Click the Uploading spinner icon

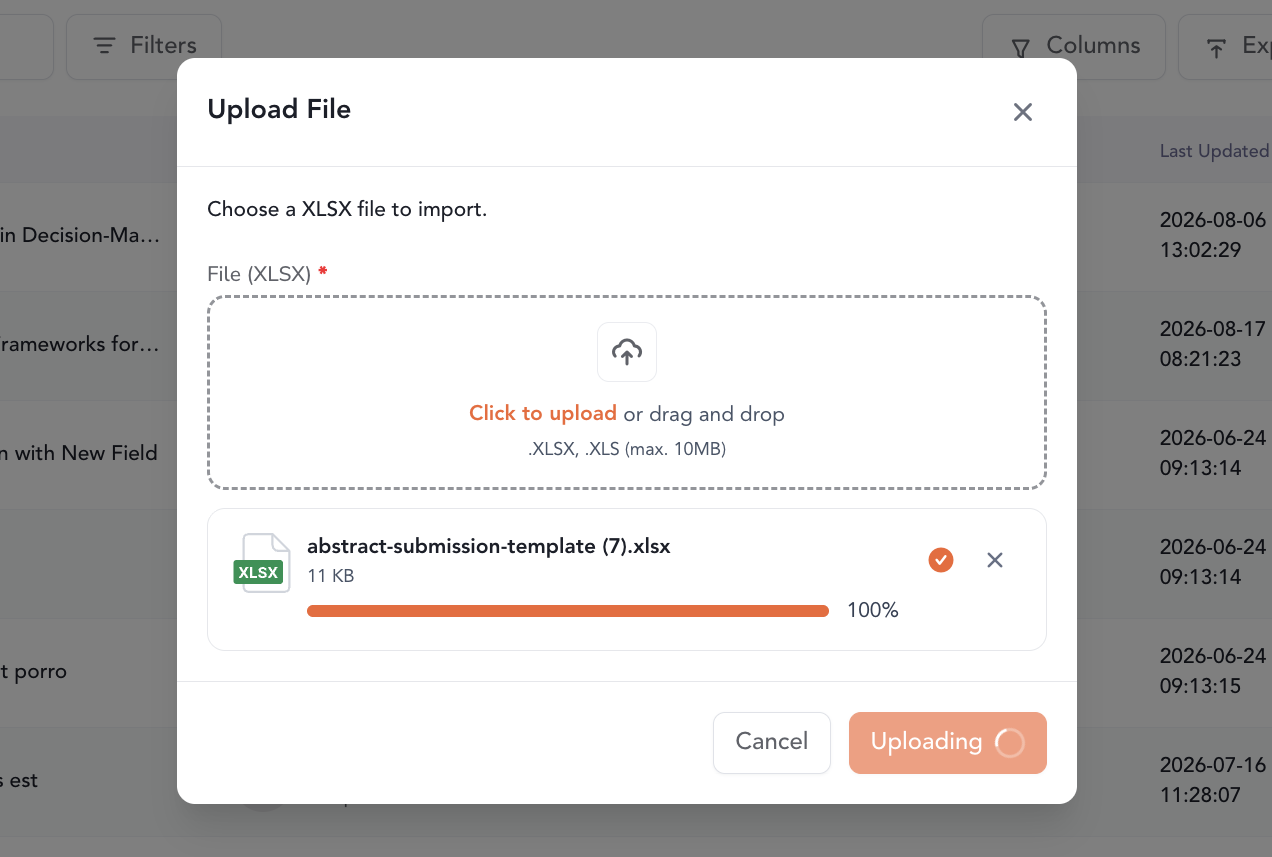[1010, 742]
